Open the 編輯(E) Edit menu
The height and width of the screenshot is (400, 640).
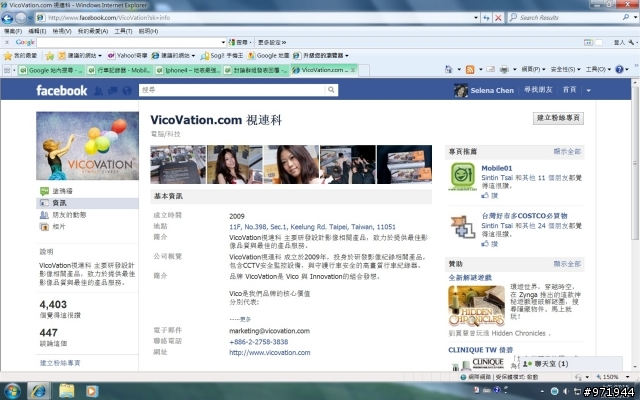[37, 31]
